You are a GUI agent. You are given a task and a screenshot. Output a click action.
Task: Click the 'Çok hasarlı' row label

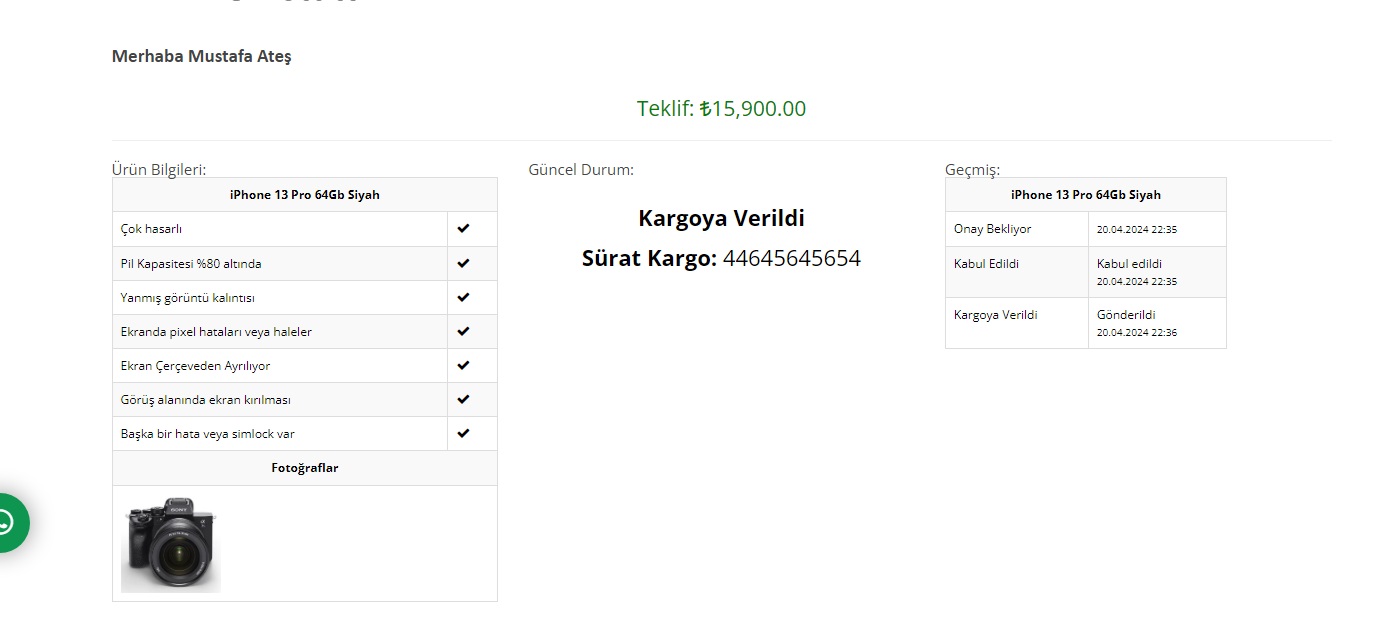point(151,229)
